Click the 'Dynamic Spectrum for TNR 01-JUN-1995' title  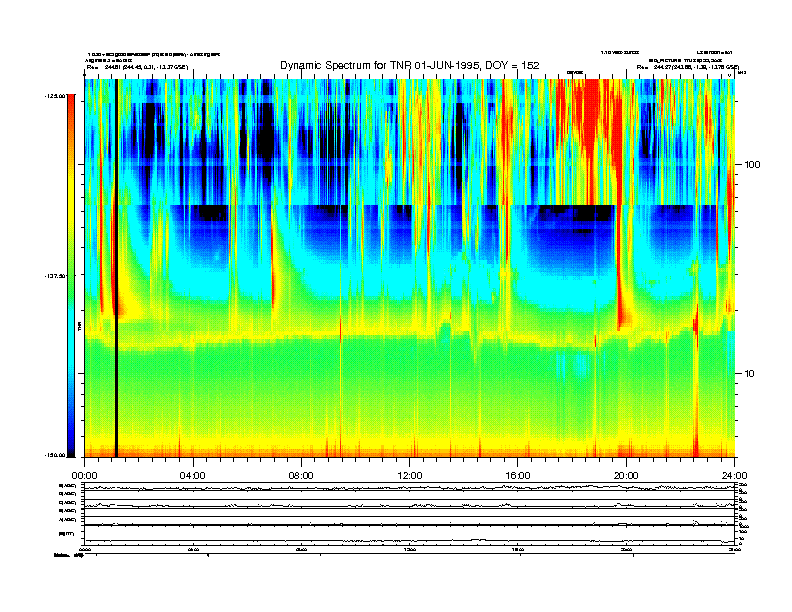point(410,65)
